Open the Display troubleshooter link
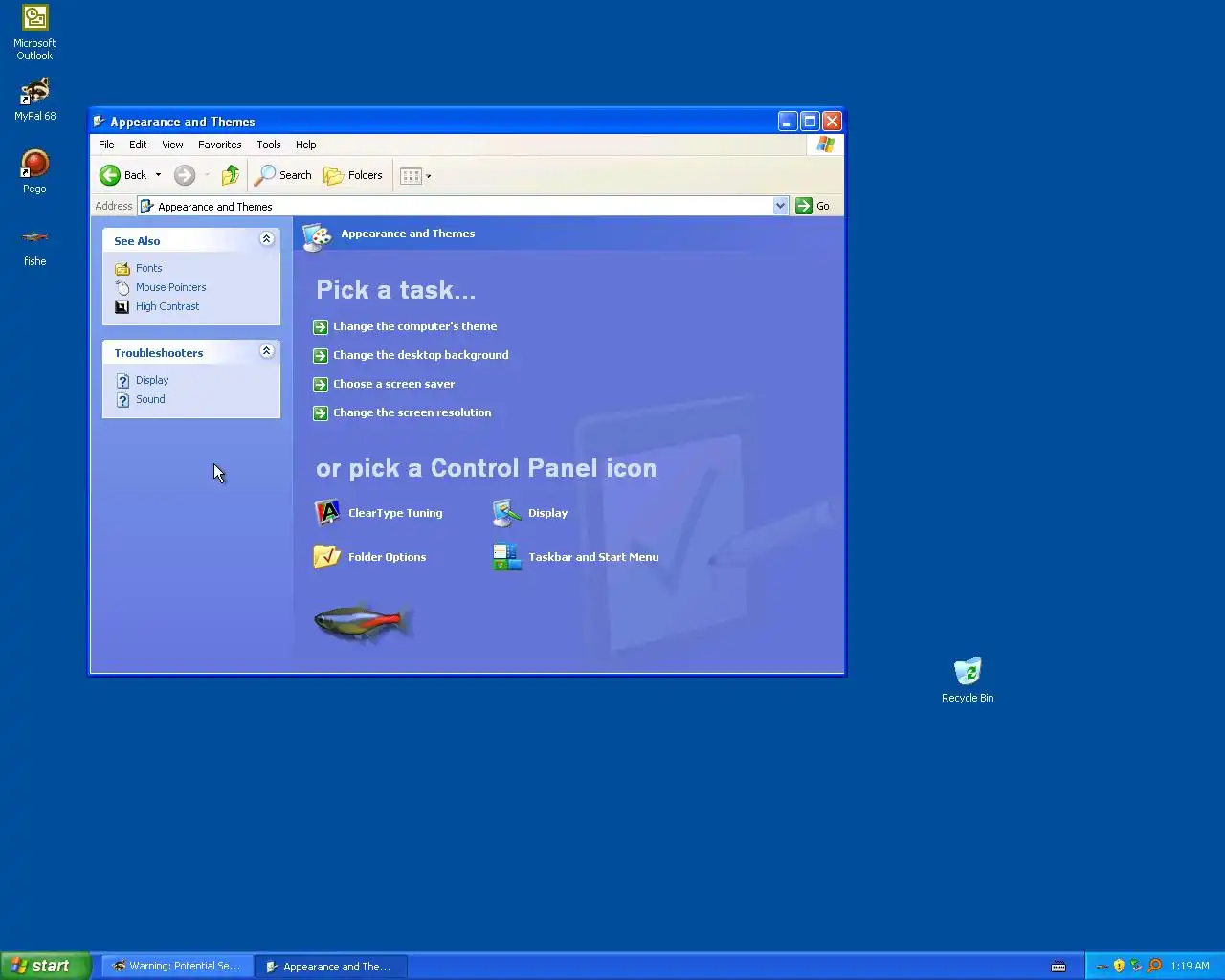This screenshot has height=980, width=1225. pyautogui.click(x=152, y=380)
